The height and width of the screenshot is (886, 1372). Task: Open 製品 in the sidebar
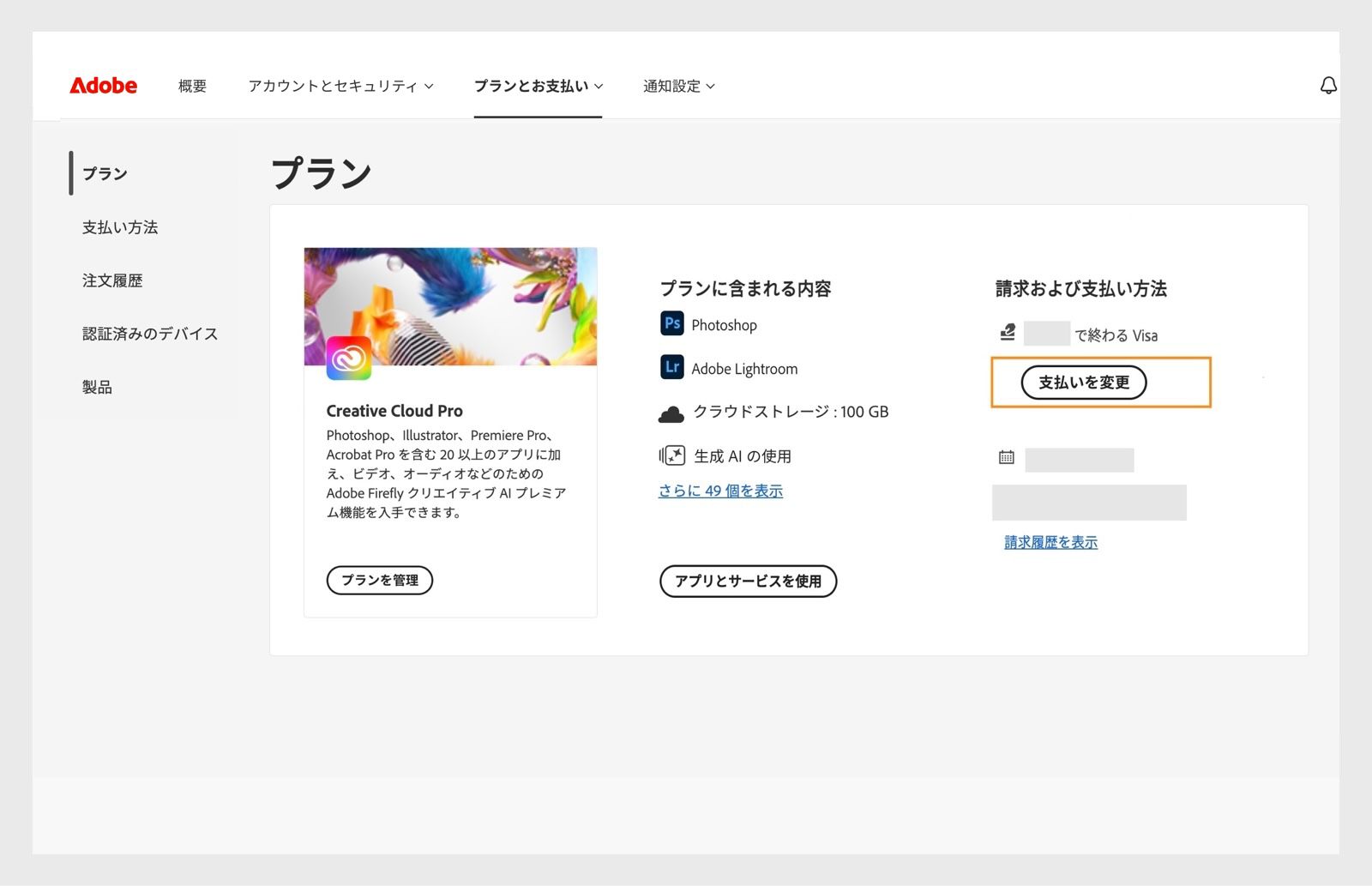coord(97,387)
